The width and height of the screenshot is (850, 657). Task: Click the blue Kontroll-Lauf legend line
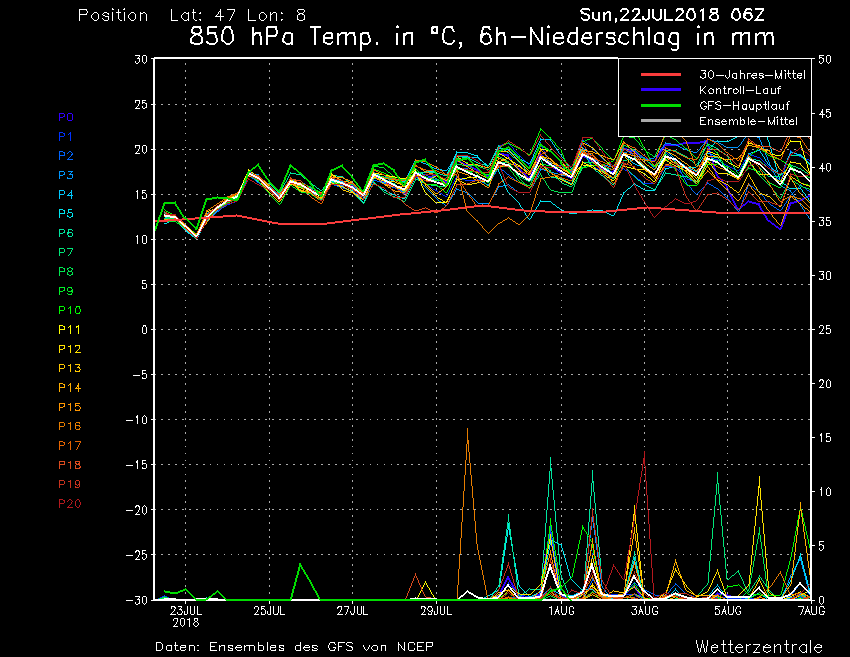point(660,90)
